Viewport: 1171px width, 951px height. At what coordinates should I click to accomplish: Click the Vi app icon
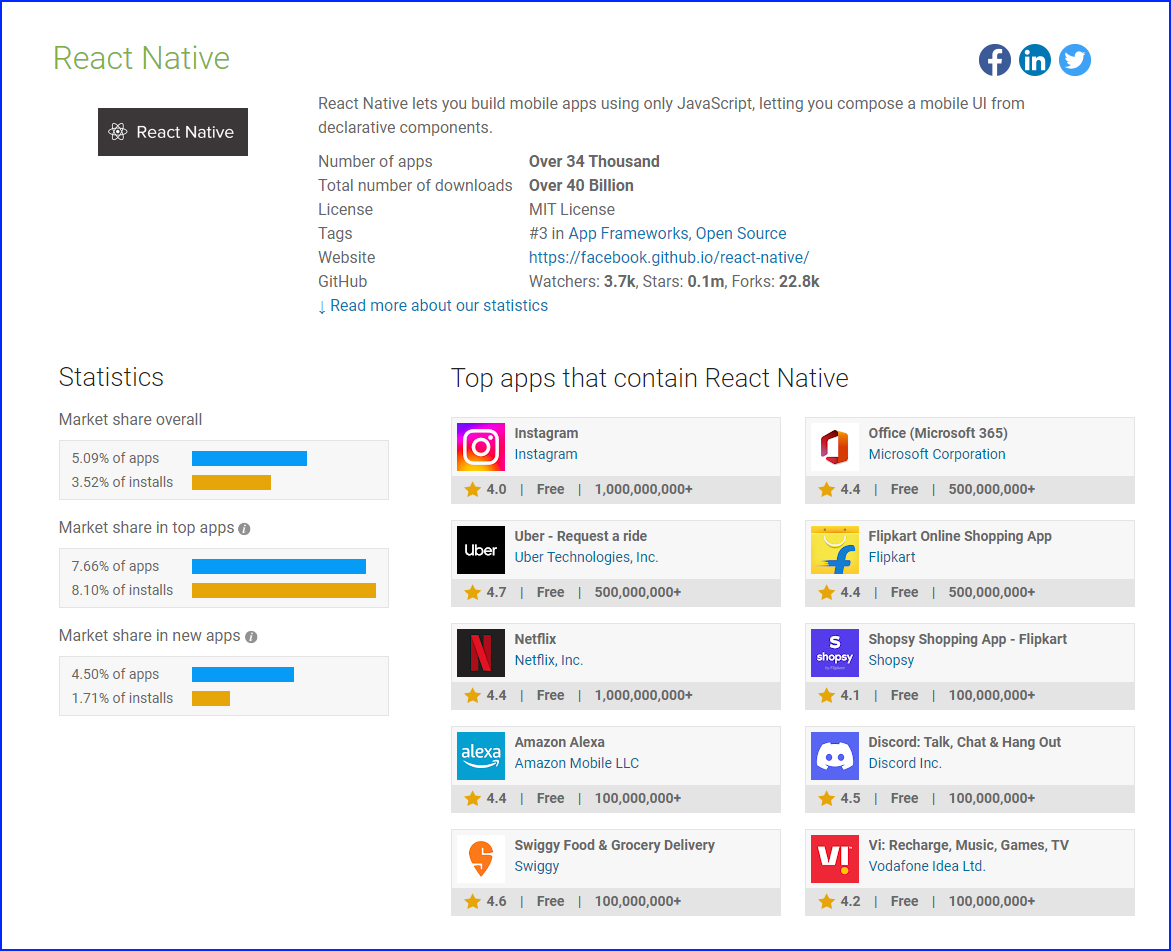point(834,859)
